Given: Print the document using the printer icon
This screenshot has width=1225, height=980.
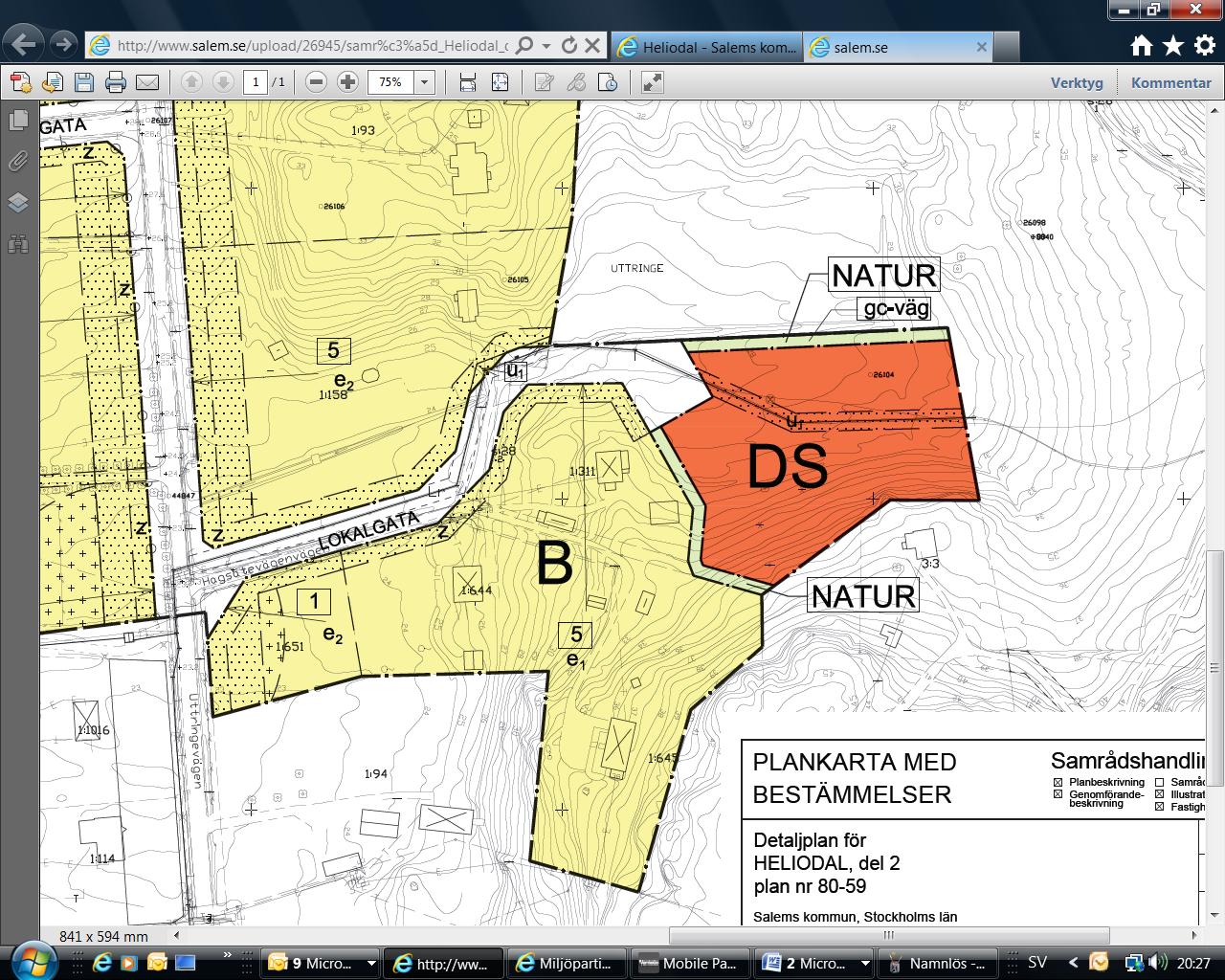Looking at the screenshot, I should pyautogui.click(x=116, y=82).
